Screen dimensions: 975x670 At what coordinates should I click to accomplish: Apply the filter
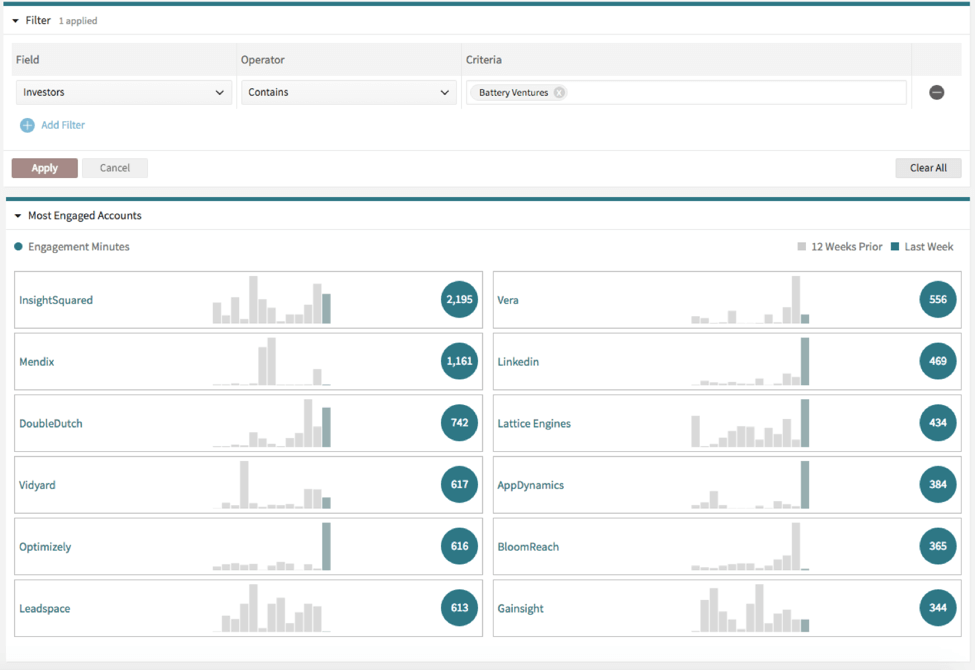(x=45, y=168)
